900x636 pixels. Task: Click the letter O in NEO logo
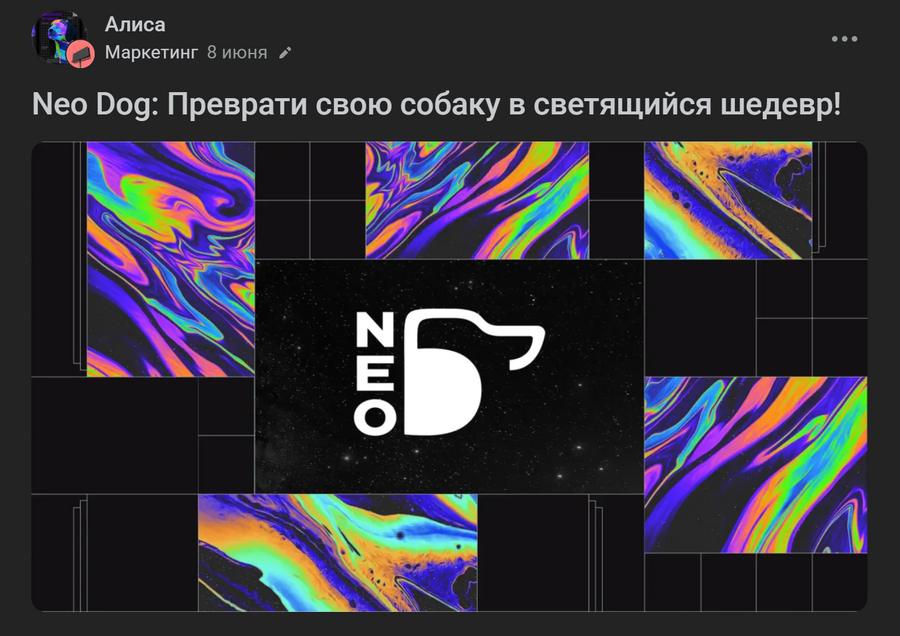(375, 418)
